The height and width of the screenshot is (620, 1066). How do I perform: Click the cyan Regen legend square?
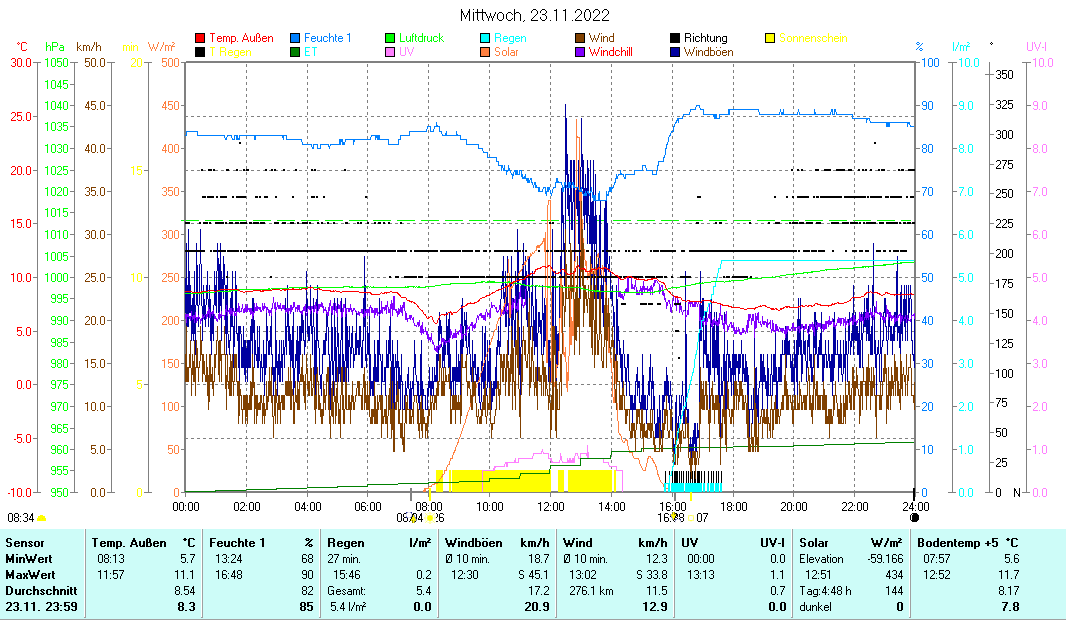(x=486, y=39)
